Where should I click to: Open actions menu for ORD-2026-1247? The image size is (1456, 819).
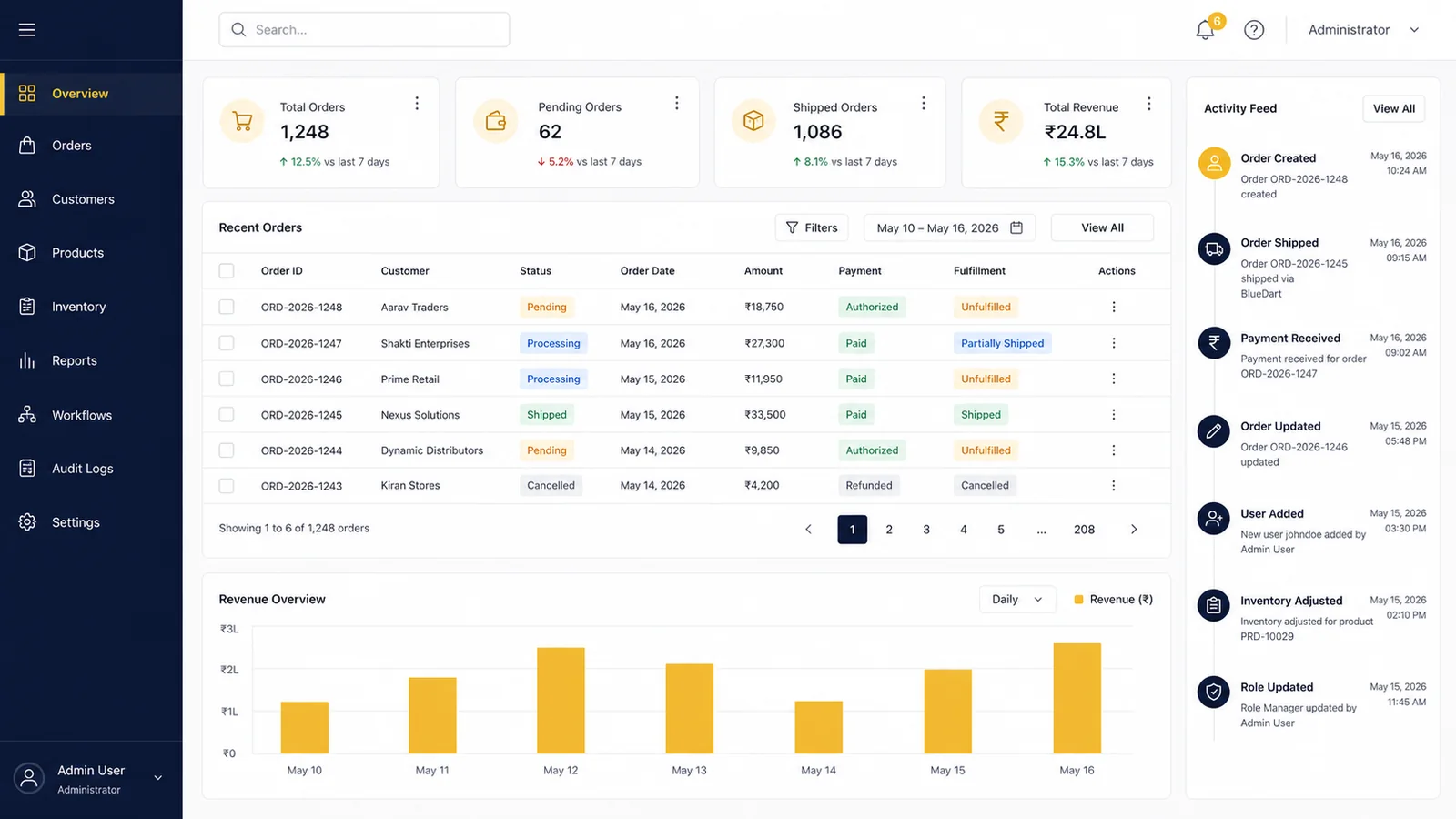point(1114,343)
